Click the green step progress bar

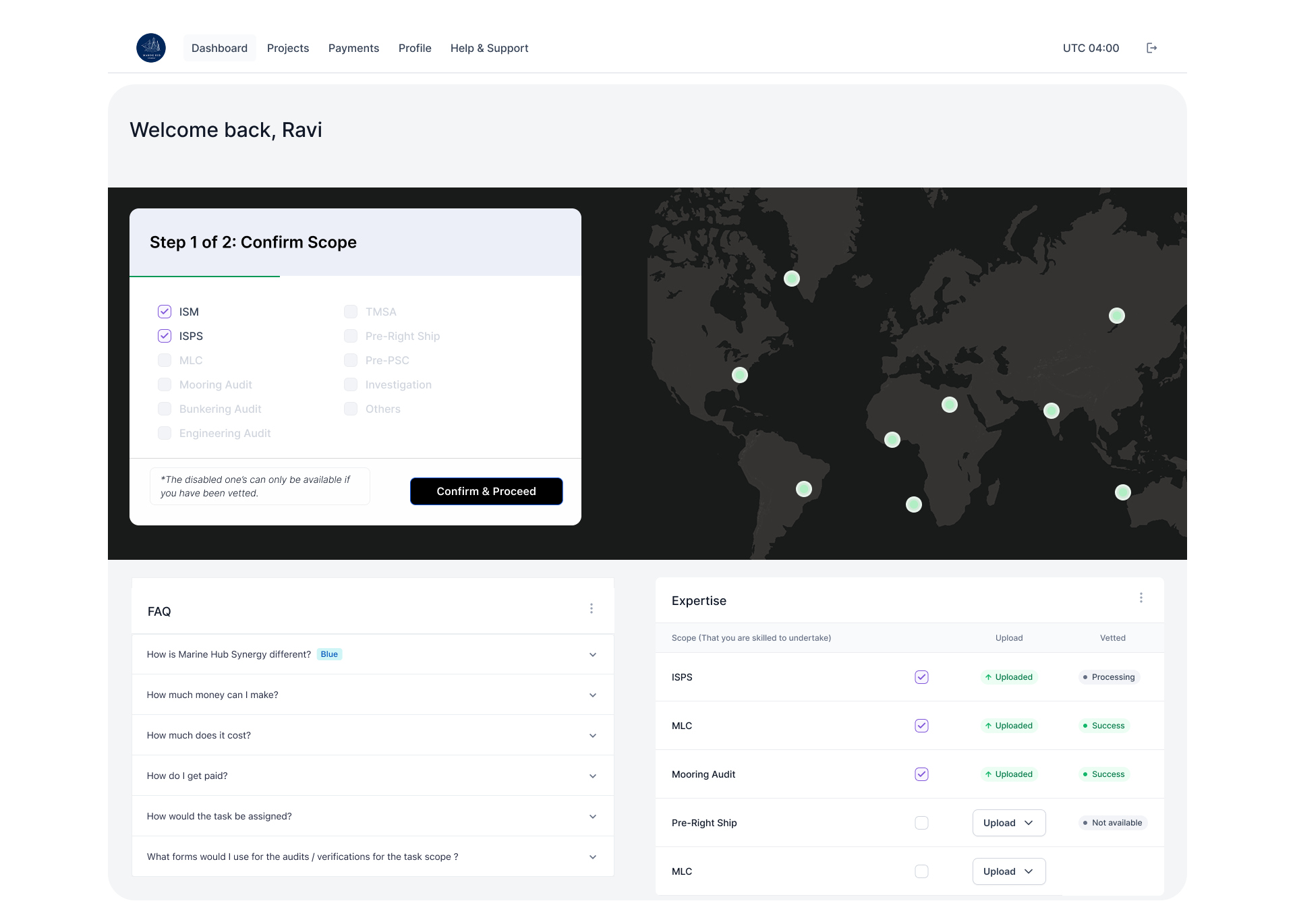pyautogui.click(x=204, y=275)
